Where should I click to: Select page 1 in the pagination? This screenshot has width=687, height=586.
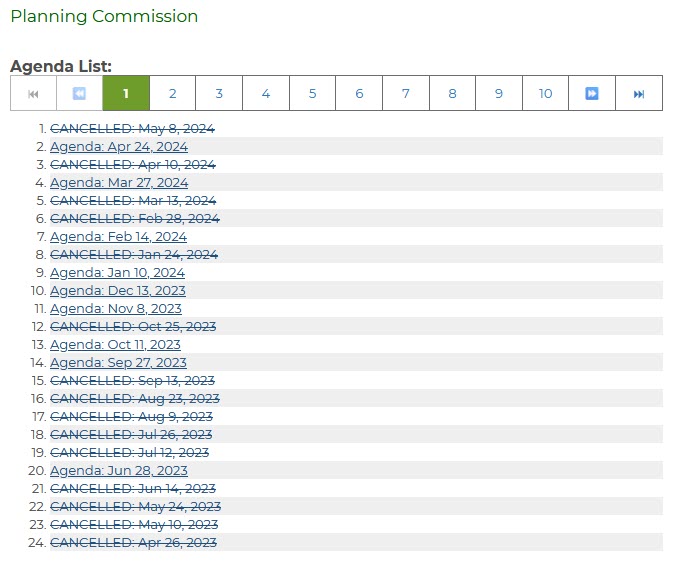[126, 93]
